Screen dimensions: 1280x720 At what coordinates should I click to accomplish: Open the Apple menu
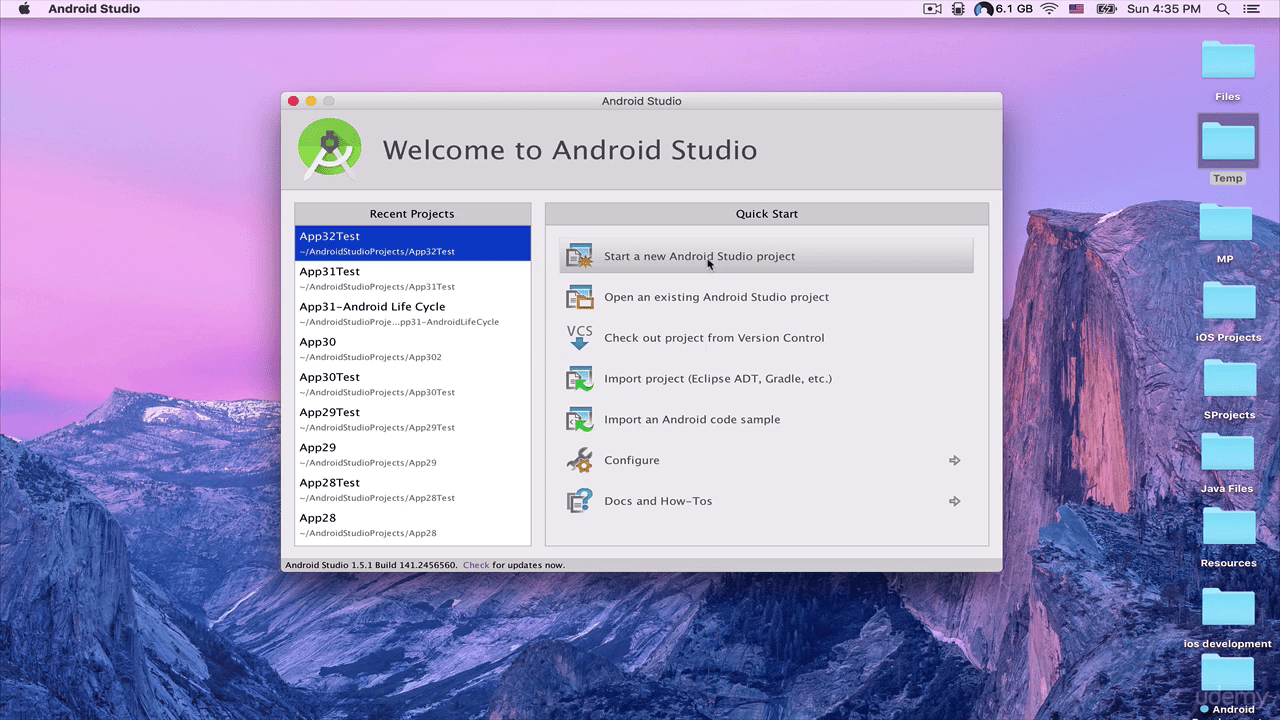[x=25, y=9]
